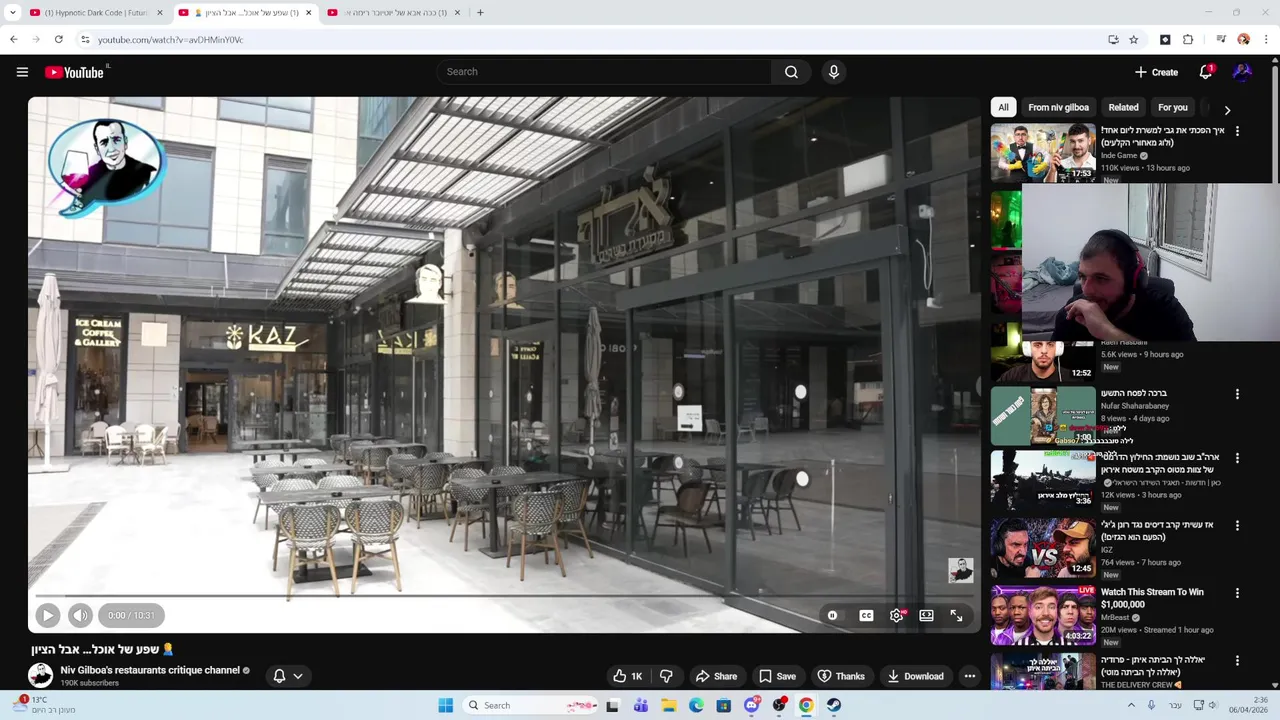Mute the video volume icon
The width and height of the screenshot is (1280, 720).
click(x=80, y=615)
